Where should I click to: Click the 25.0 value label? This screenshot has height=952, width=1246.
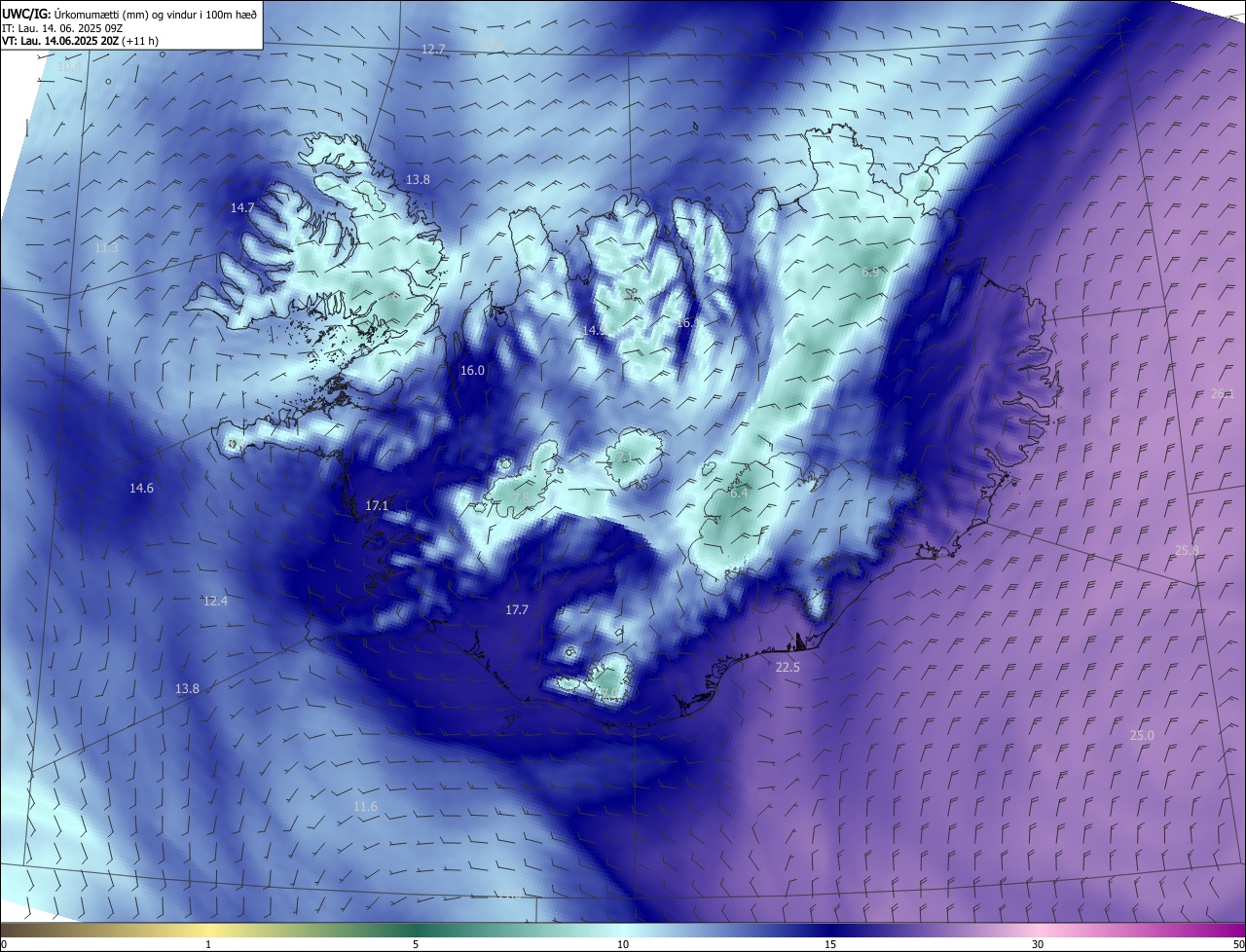(1142, 735)
